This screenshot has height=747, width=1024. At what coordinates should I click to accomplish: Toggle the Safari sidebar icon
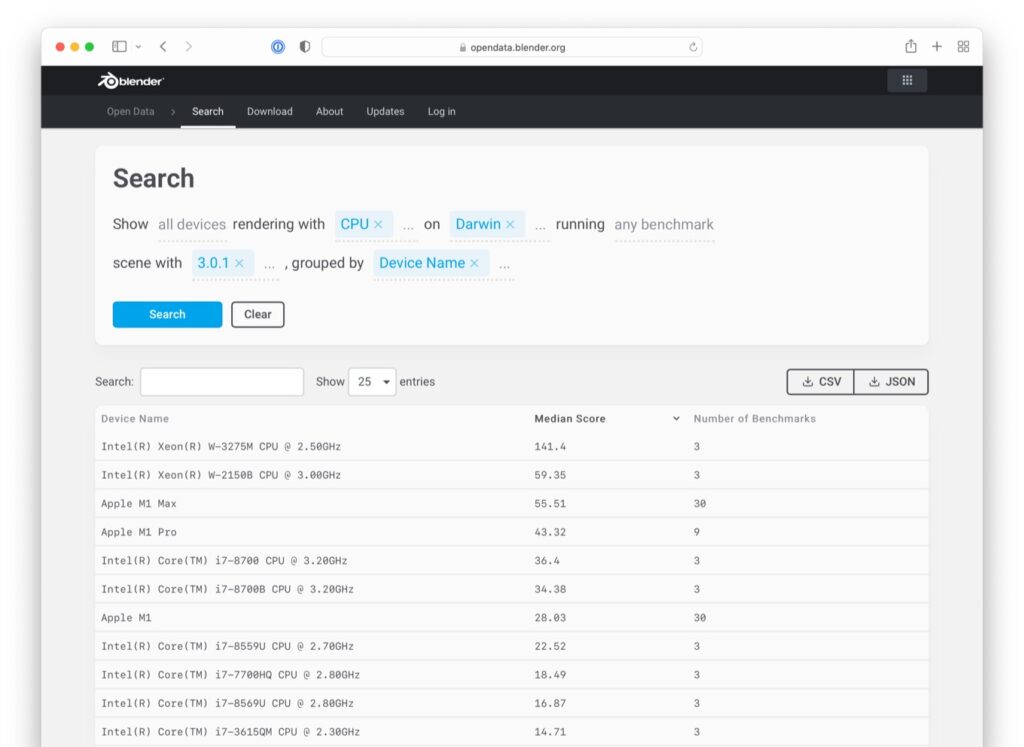[x=119, y=47]
